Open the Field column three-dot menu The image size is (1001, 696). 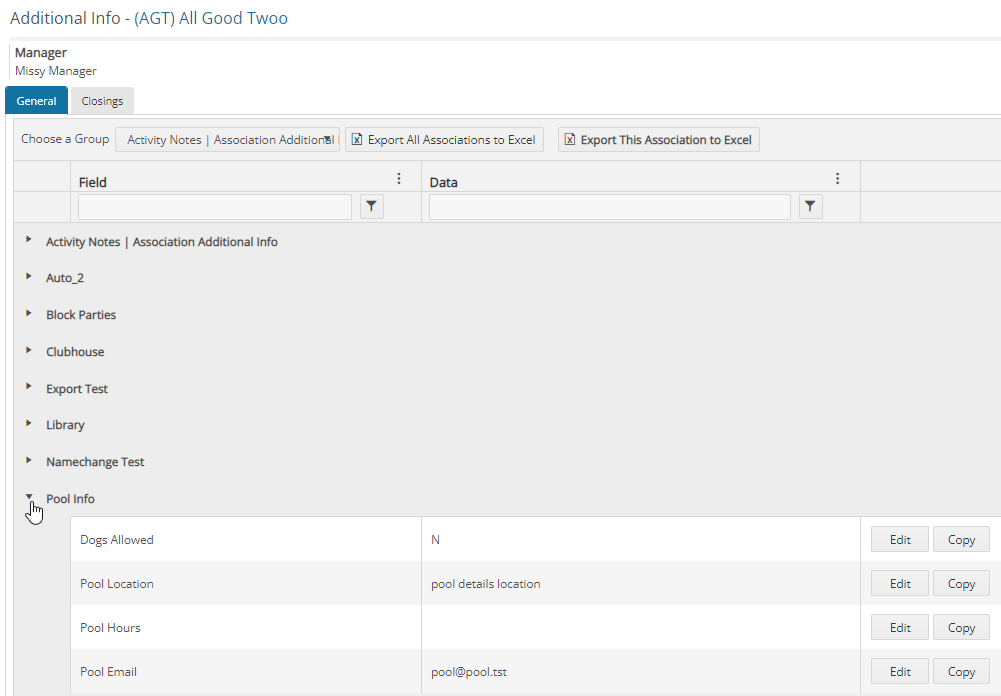click(399, 179)
